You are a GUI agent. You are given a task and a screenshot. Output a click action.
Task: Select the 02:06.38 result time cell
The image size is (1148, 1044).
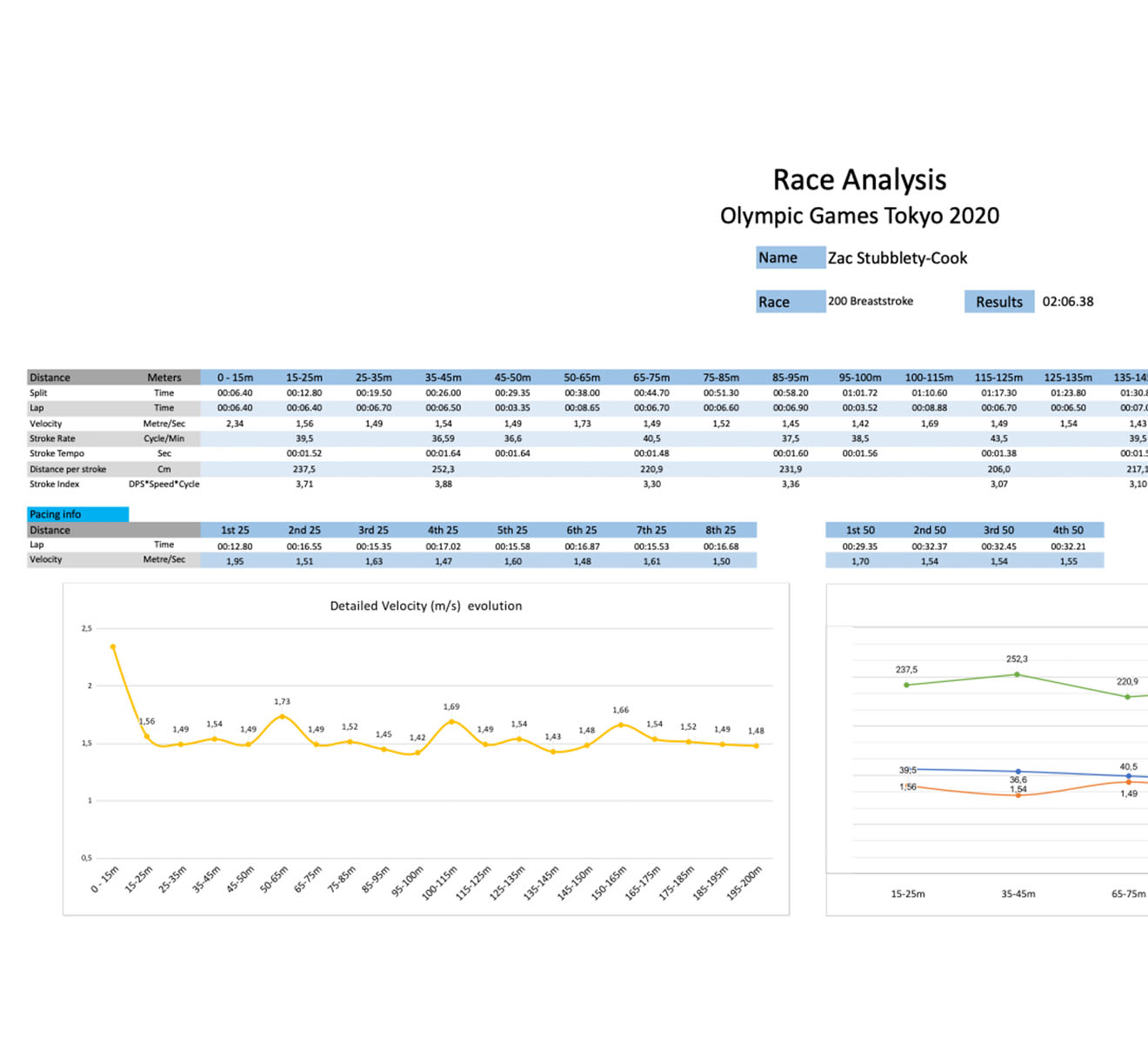1068,302
